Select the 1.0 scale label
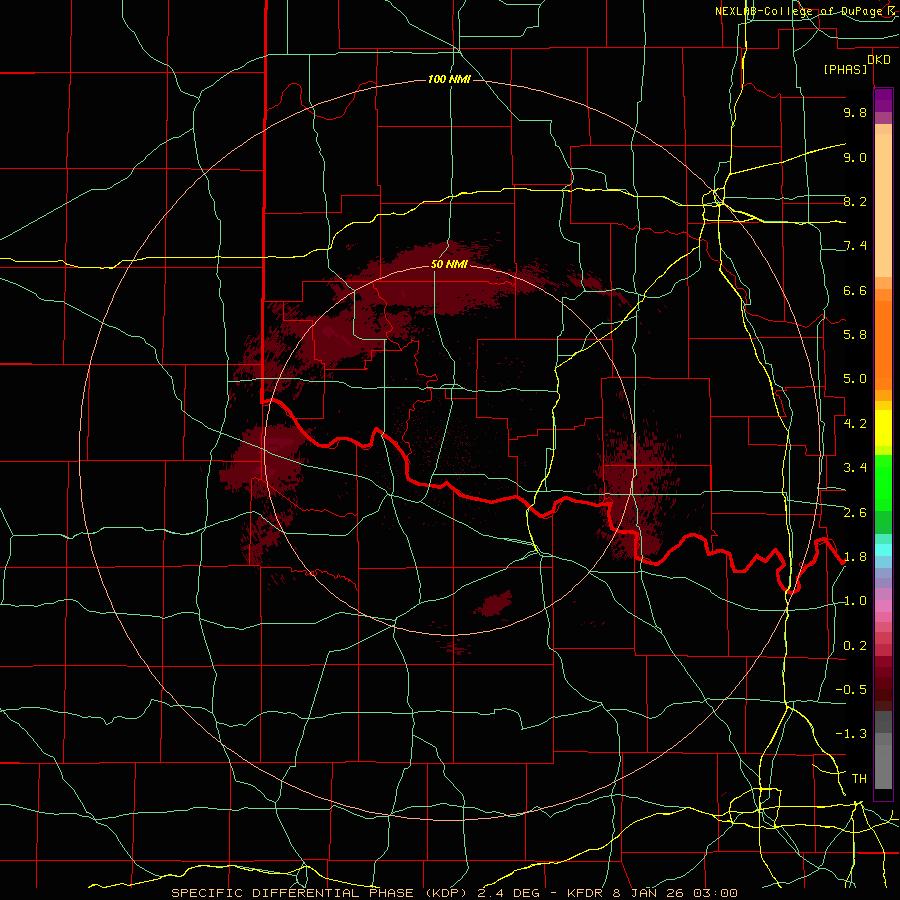 855,601
